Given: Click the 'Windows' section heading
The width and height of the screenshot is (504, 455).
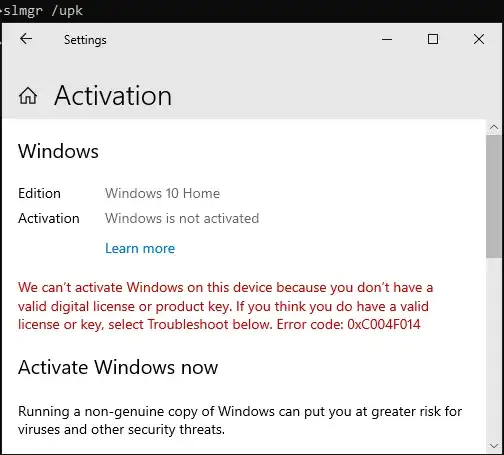Looking at the screenshot, I should 58,151.
